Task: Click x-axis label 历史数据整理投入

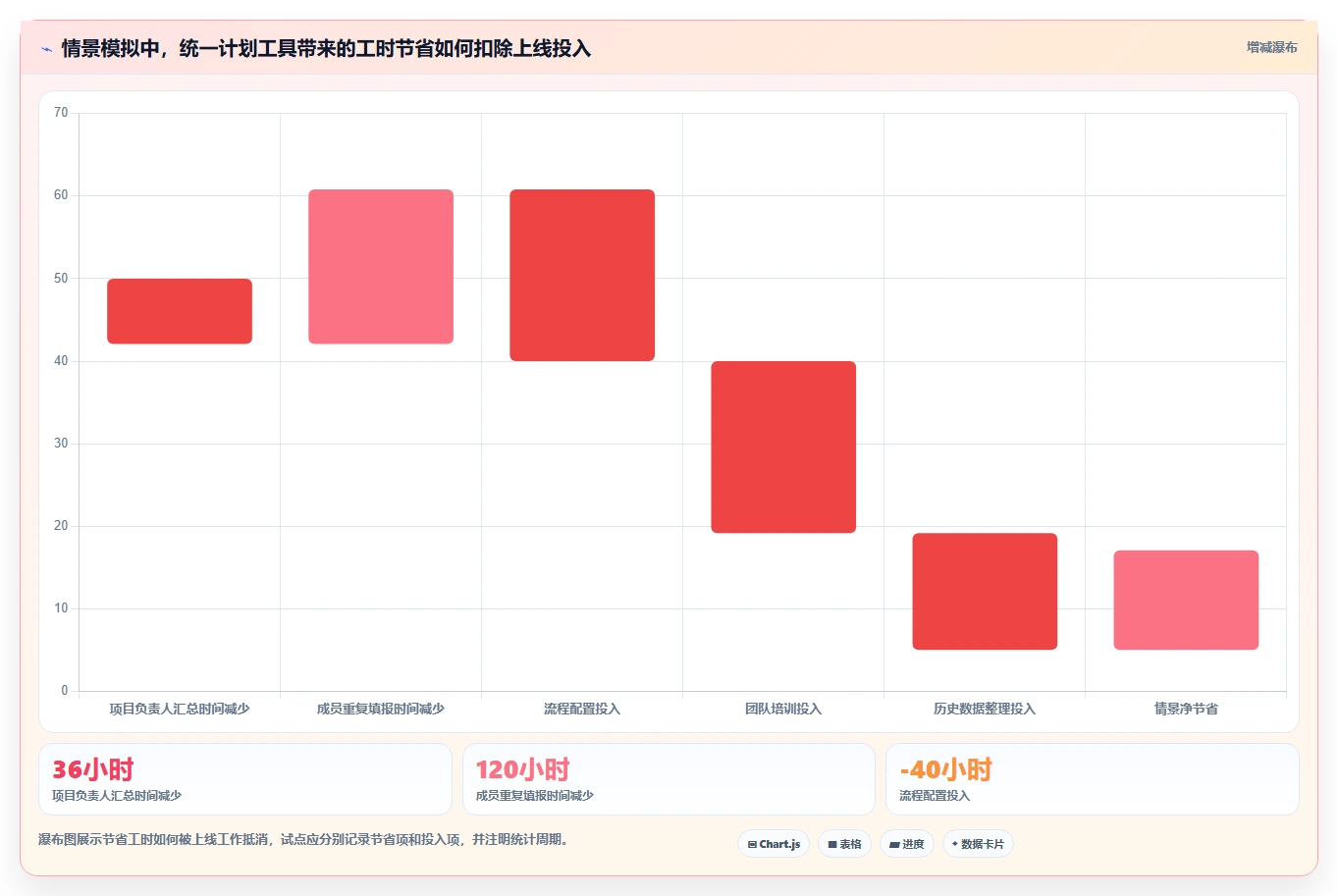Action: [985, 709]
